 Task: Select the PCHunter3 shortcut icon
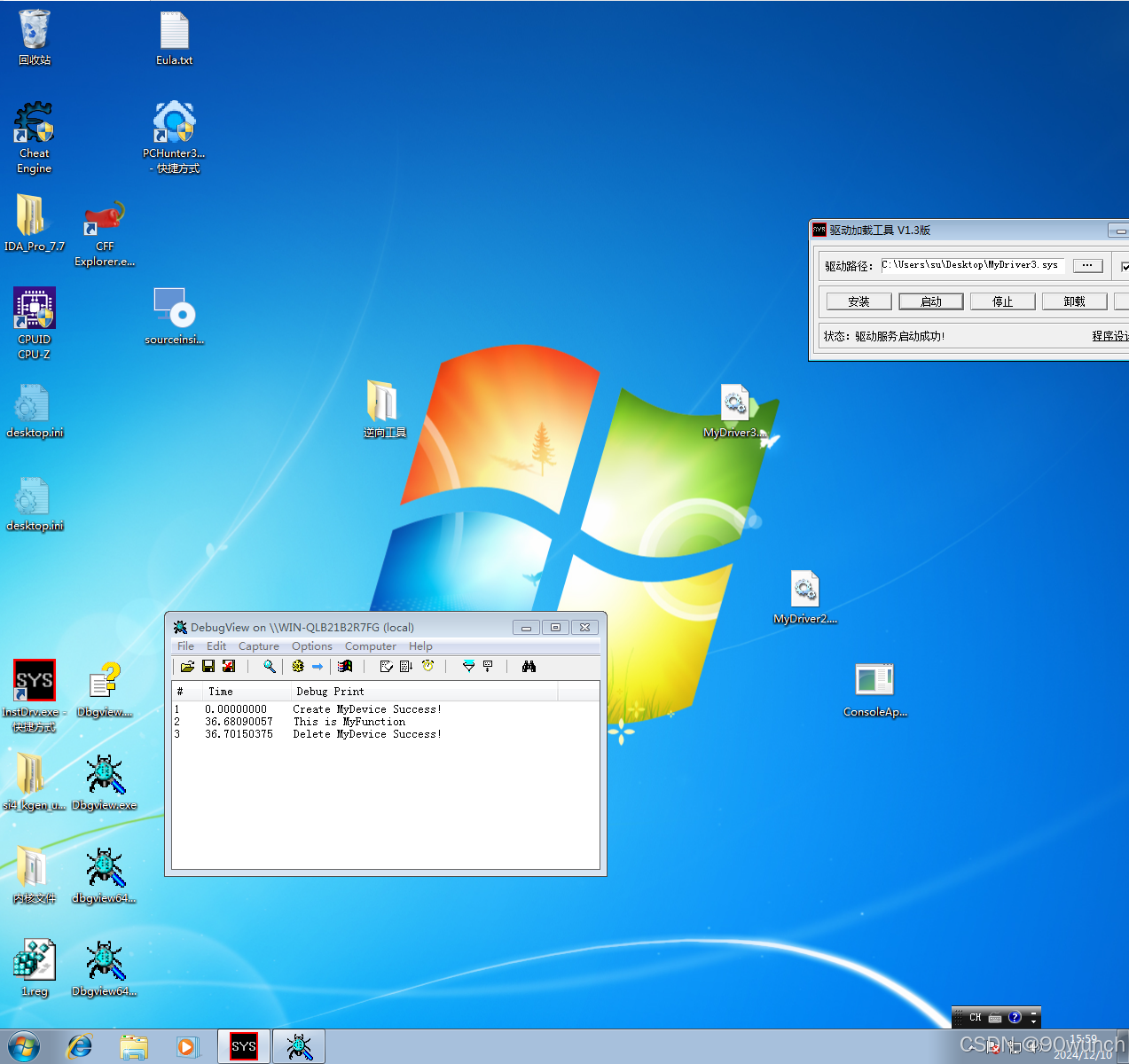coord(175,137)
